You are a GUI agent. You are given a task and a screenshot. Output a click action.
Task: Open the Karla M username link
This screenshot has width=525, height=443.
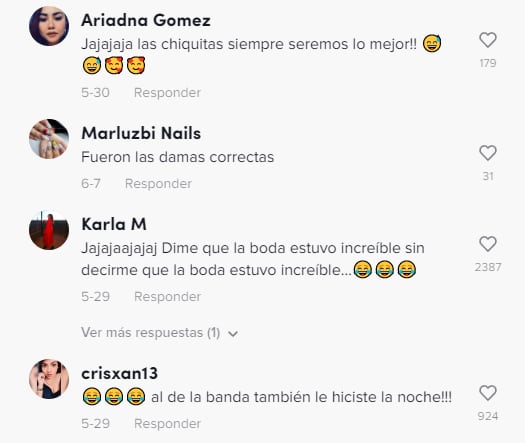pos(114,224)
